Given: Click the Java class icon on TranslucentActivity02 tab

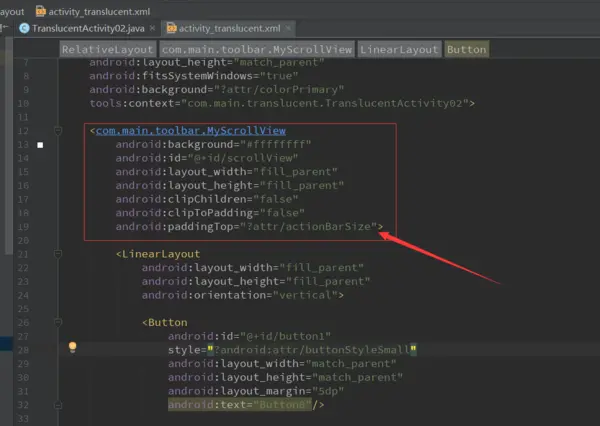Looking at the screenshot, I should click(x=24, y=28).
